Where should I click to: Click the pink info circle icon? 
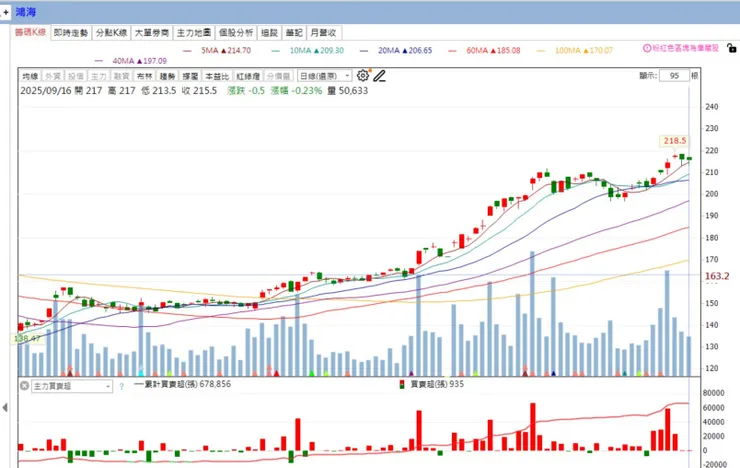(x=647, y=48)
